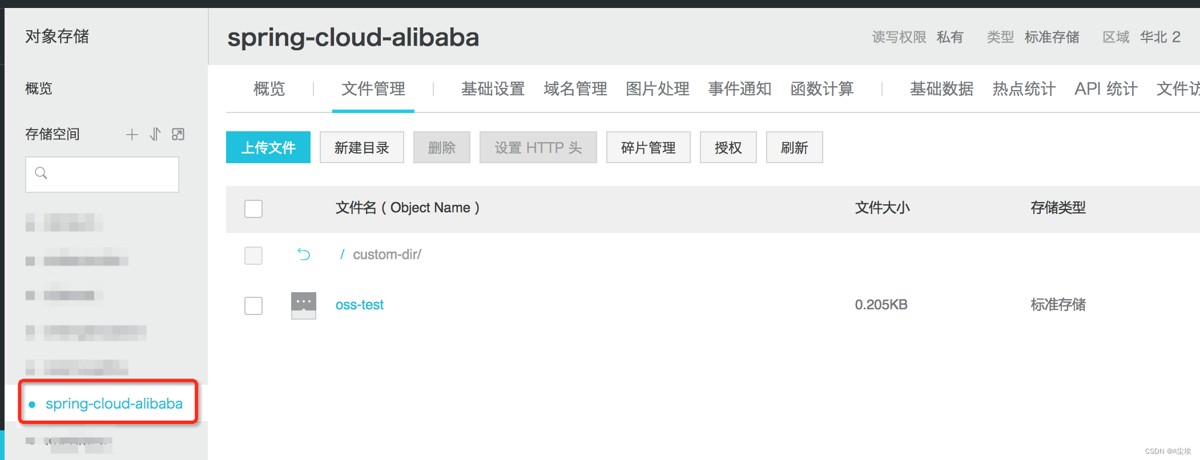Select spring-cloud-alibaba bucket in sidebar
Viewport: 1200px width, 460px height.
114,404
